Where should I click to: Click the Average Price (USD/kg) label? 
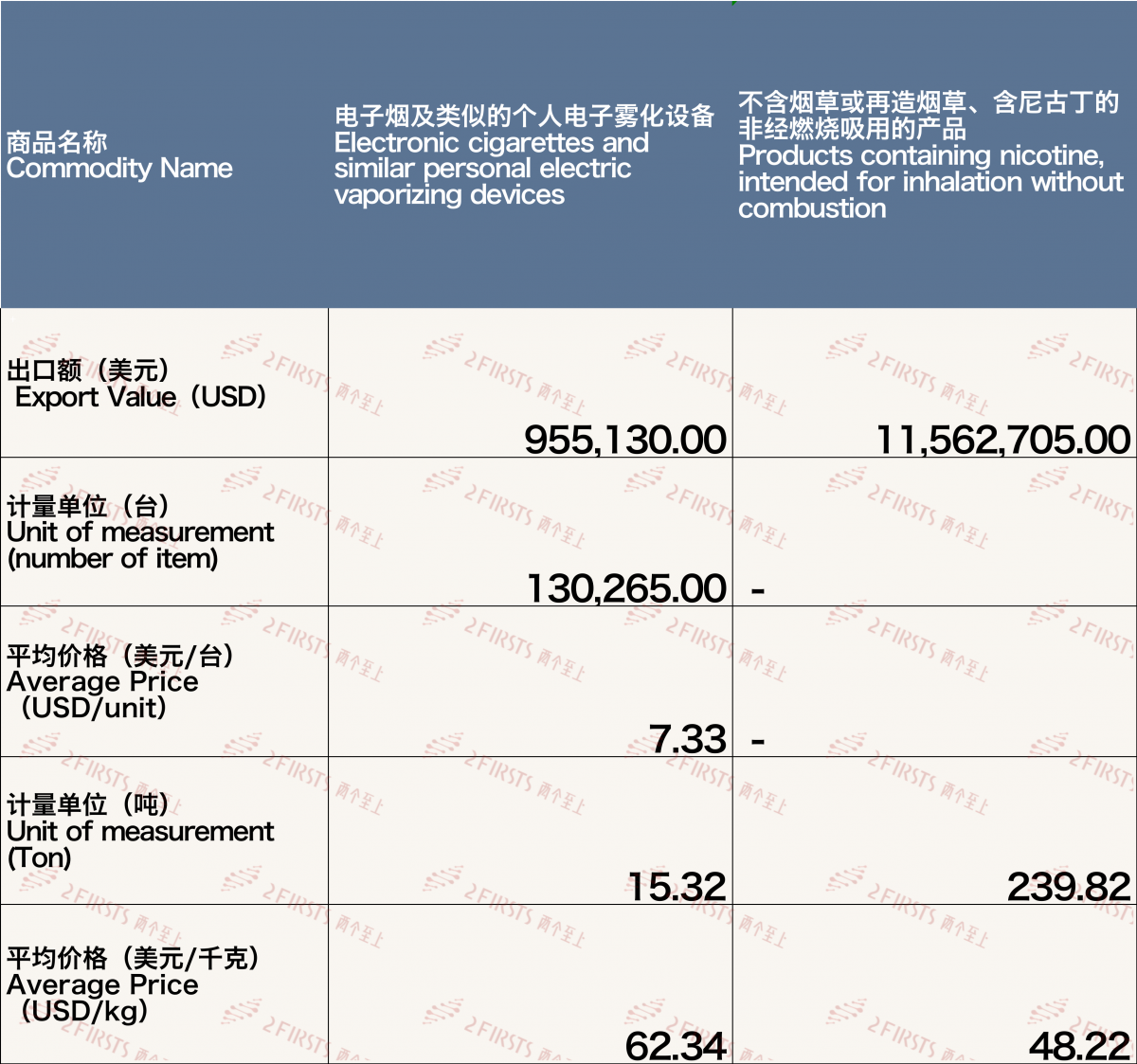(134, 984)
